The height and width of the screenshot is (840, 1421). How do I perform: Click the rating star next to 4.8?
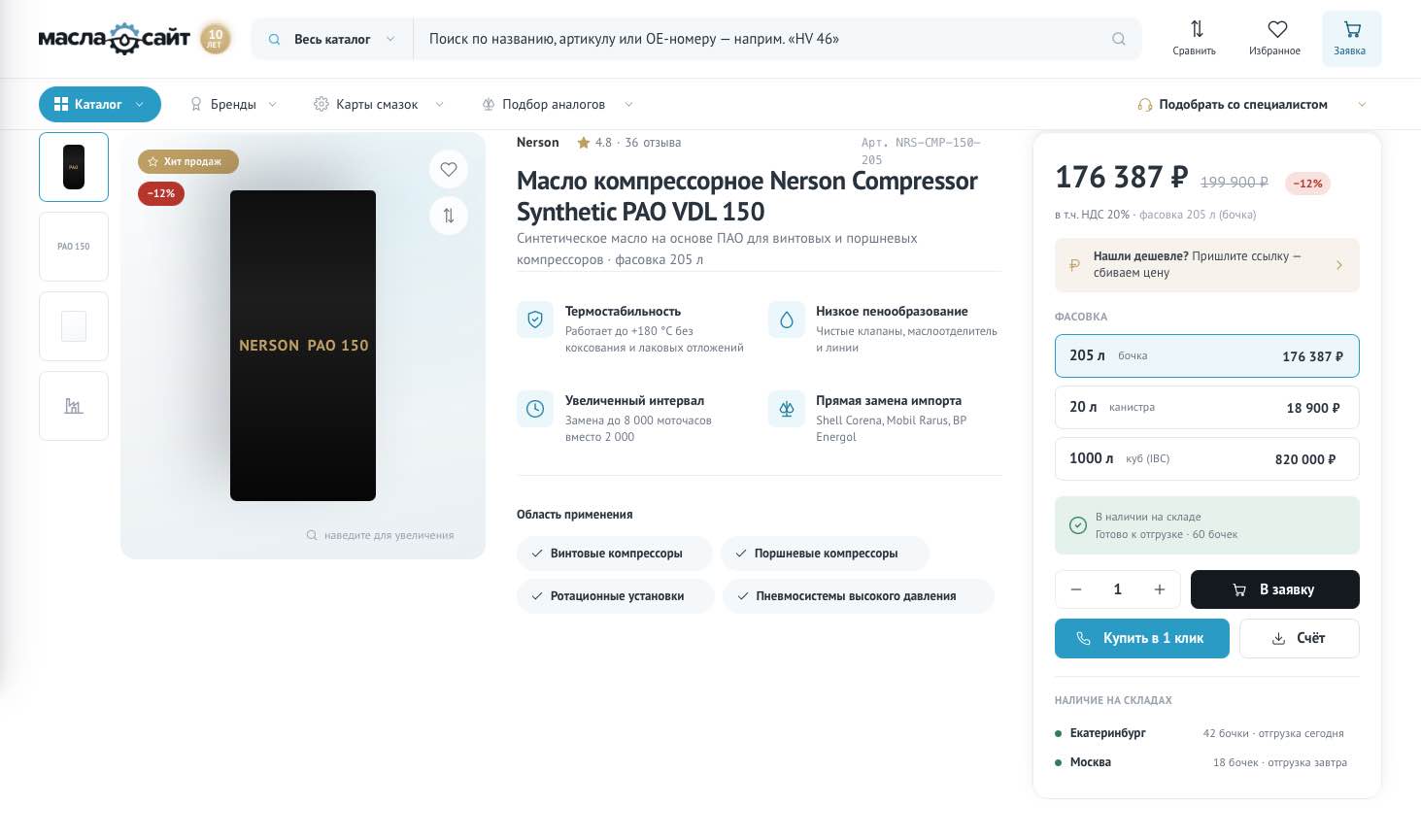(584, 143)
